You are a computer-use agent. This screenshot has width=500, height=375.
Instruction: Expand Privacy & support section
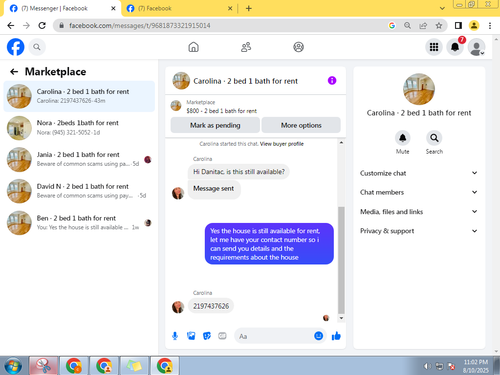point(418,231)
